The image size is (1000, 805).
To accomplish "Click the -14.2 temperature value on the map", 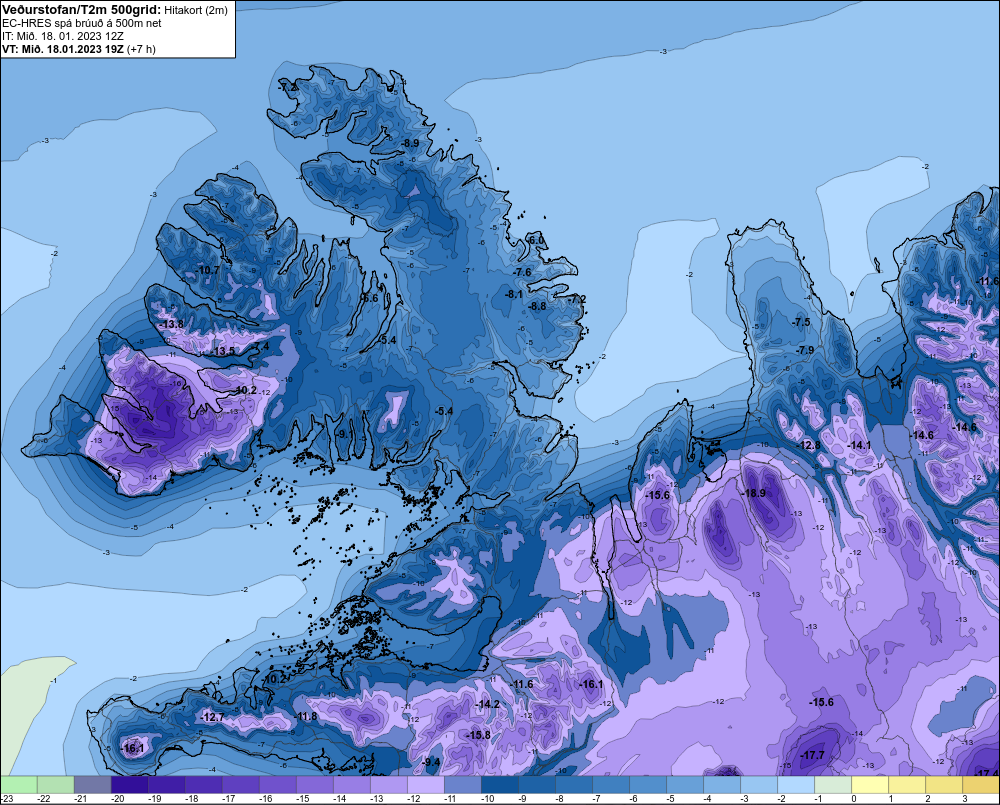I will pyautogui.click(x=488, y=704).
